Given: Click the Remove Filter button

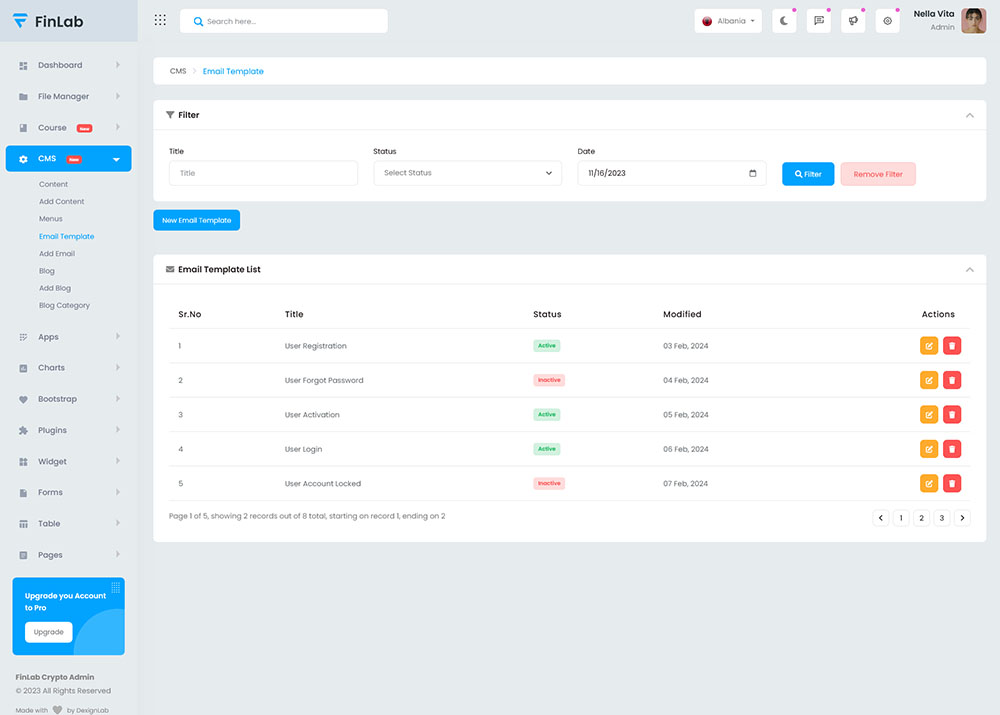Looking at the screenshot, I should tap(877, 174).
